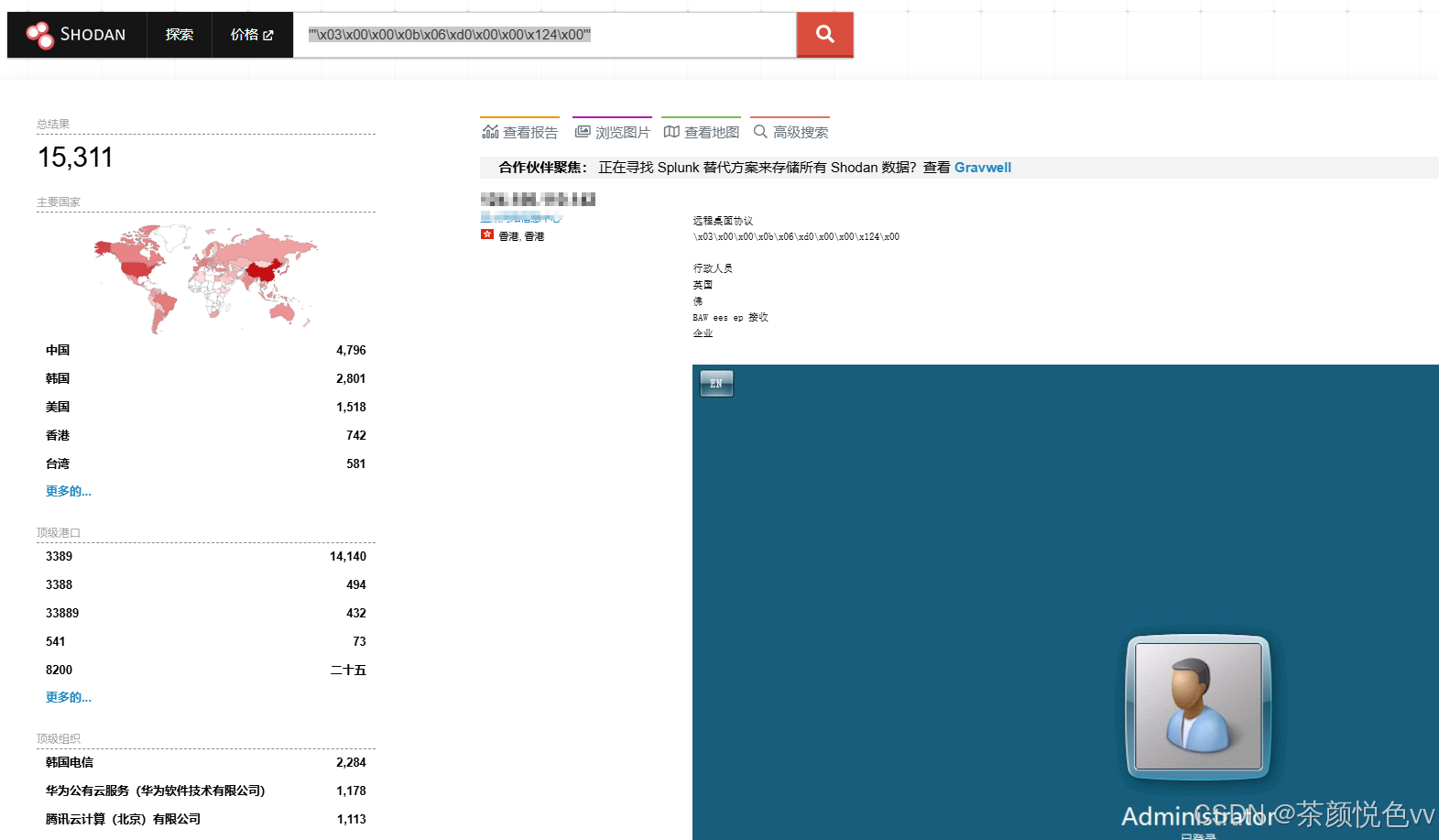
Task: Click the Administrator user avatar thumbnail
Action: [x=1198, y=706]
